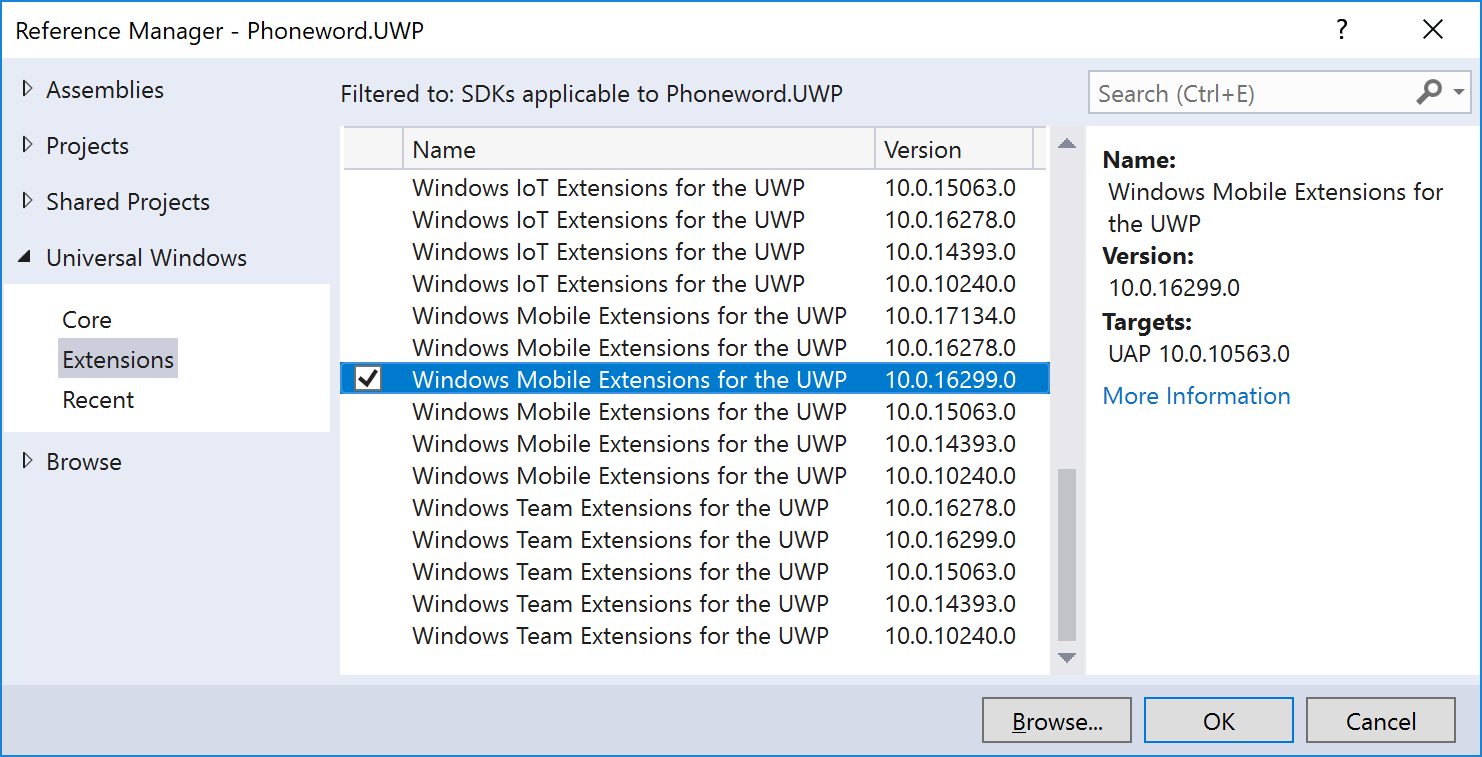
Task: Click the help question mark icon
Action: point(1342,30)
